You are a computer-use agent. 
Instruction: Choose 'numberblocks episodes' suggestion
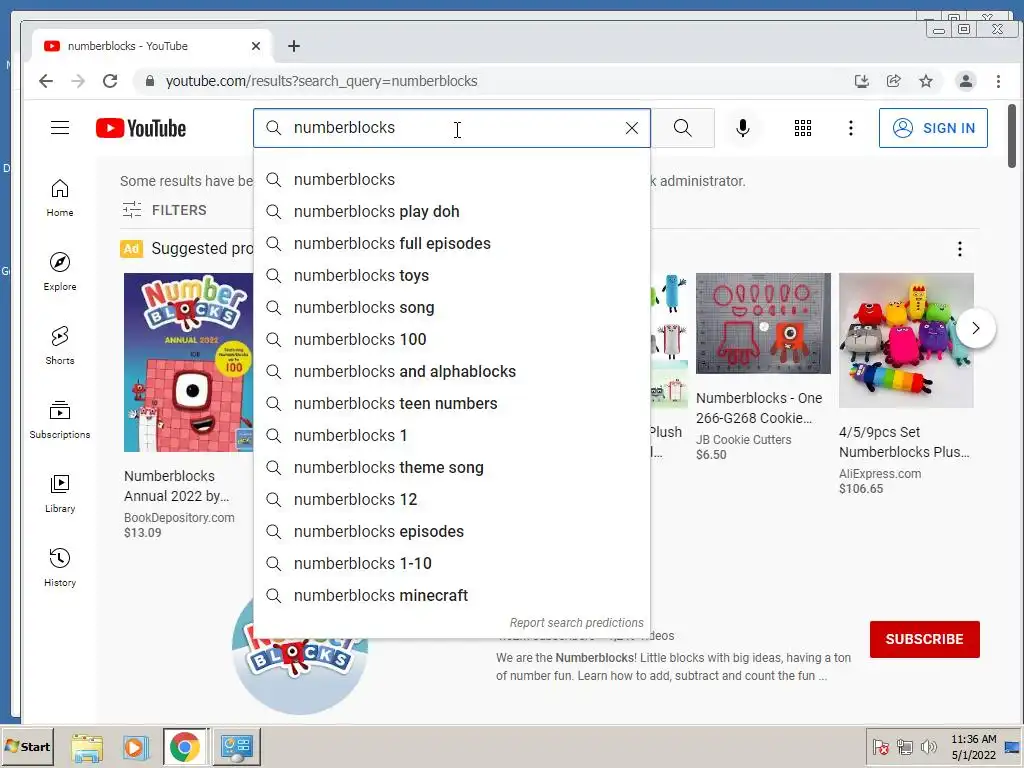pyautogui.click(x=452, y=532)
